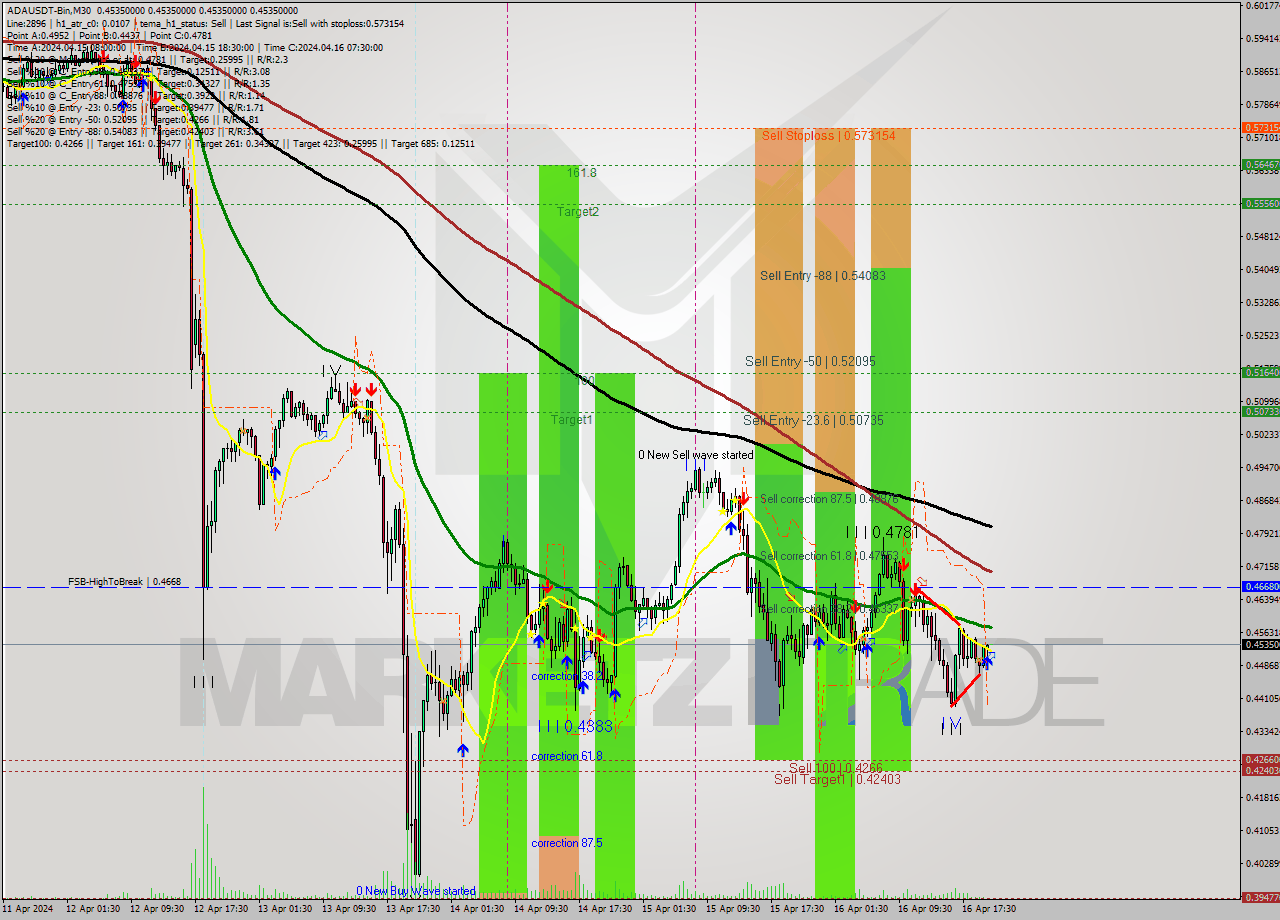Click the 0.6017 price axis value
The height and width of the screenshot is (920, 1280).
click(1263, 6)
